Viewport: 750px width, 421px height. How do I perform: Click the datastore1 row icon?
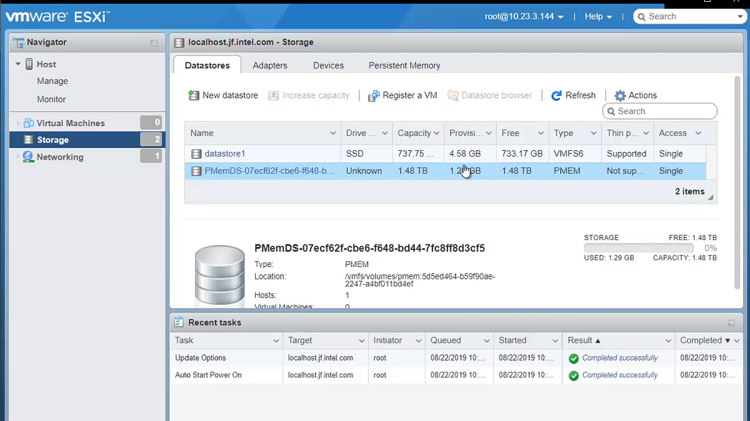[x=196, y=154]
